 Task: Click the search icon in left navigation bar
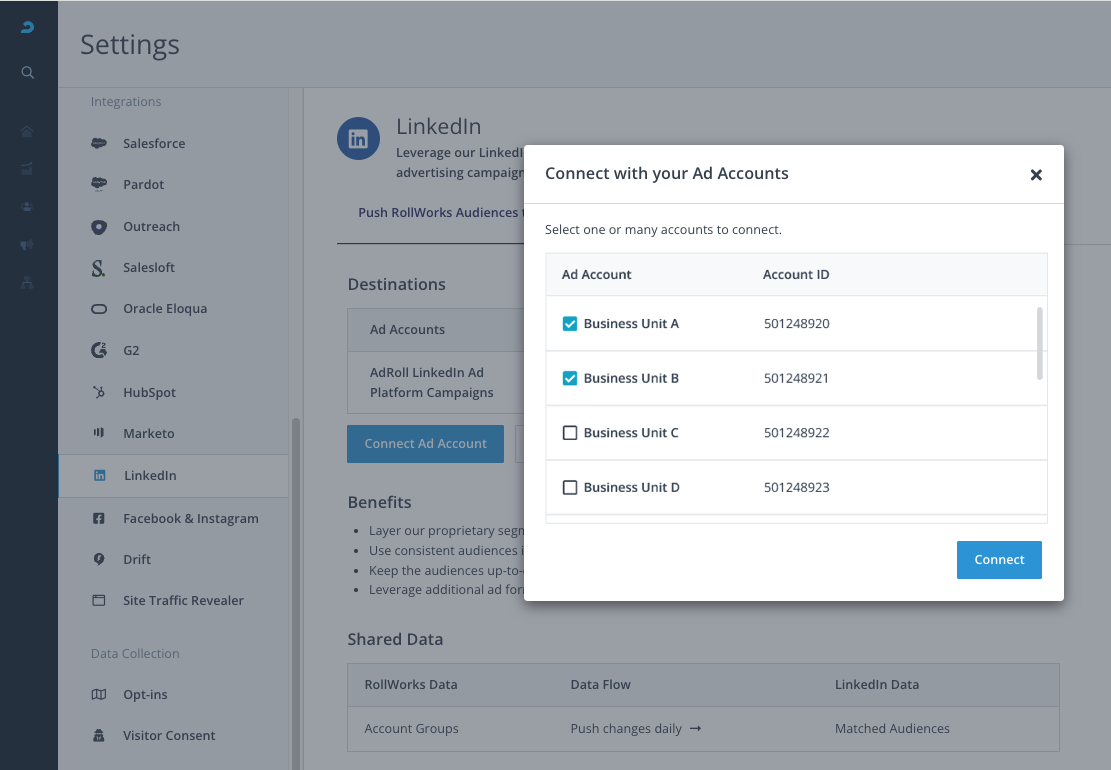click(28, 72)
